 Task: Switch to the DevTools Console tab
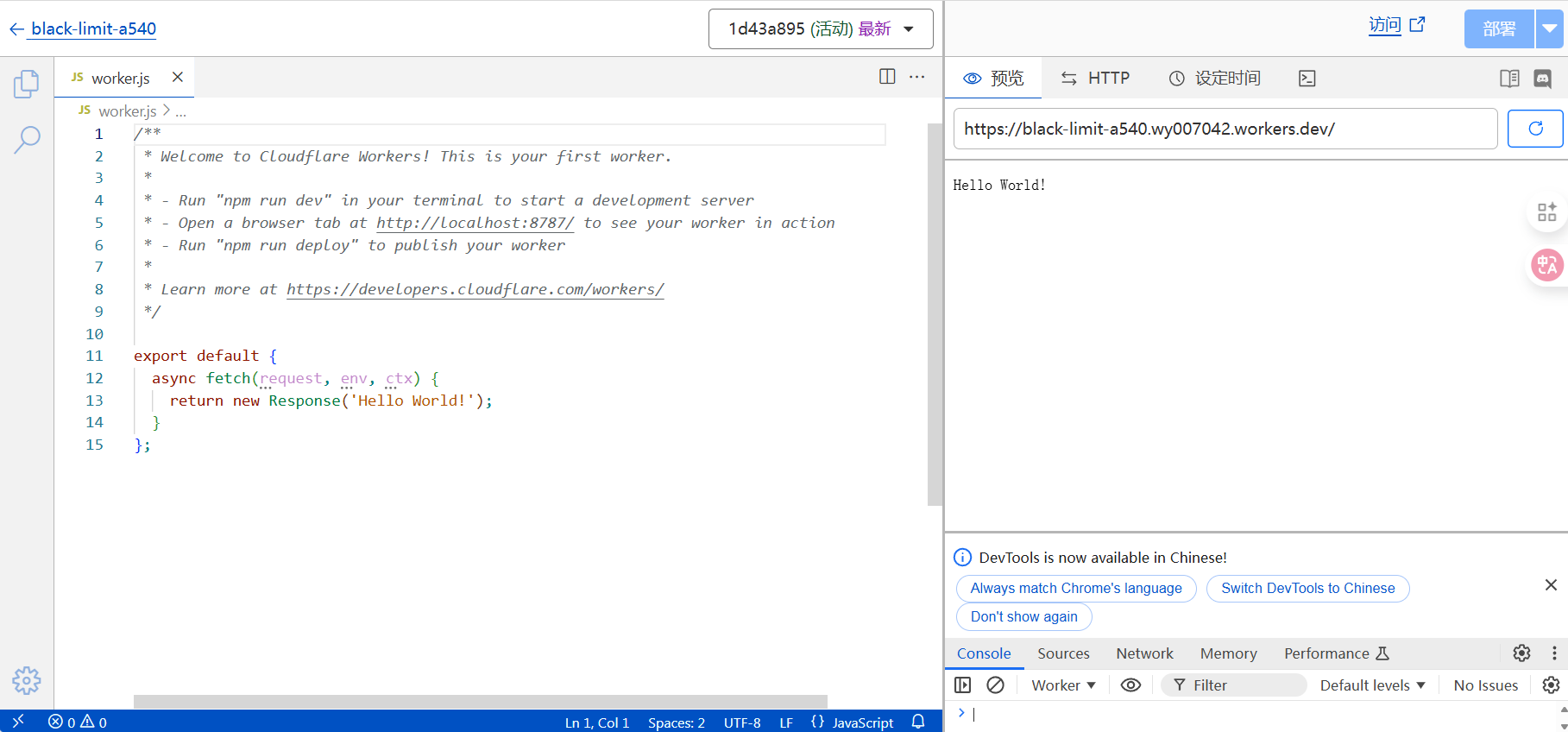984,653
